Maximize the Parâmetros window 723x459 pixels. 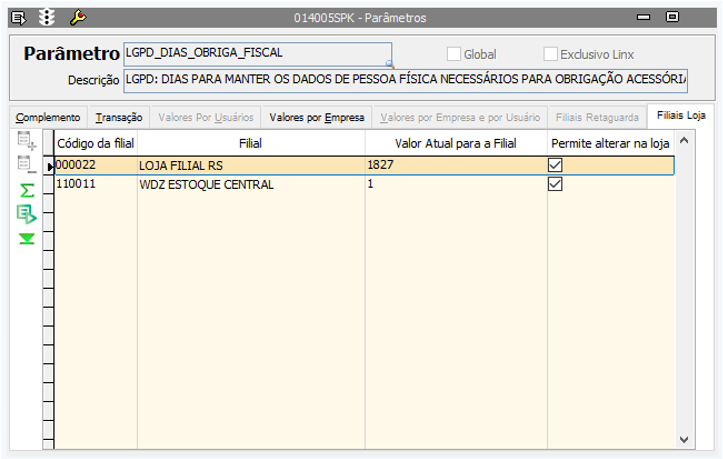click(672, 17)
